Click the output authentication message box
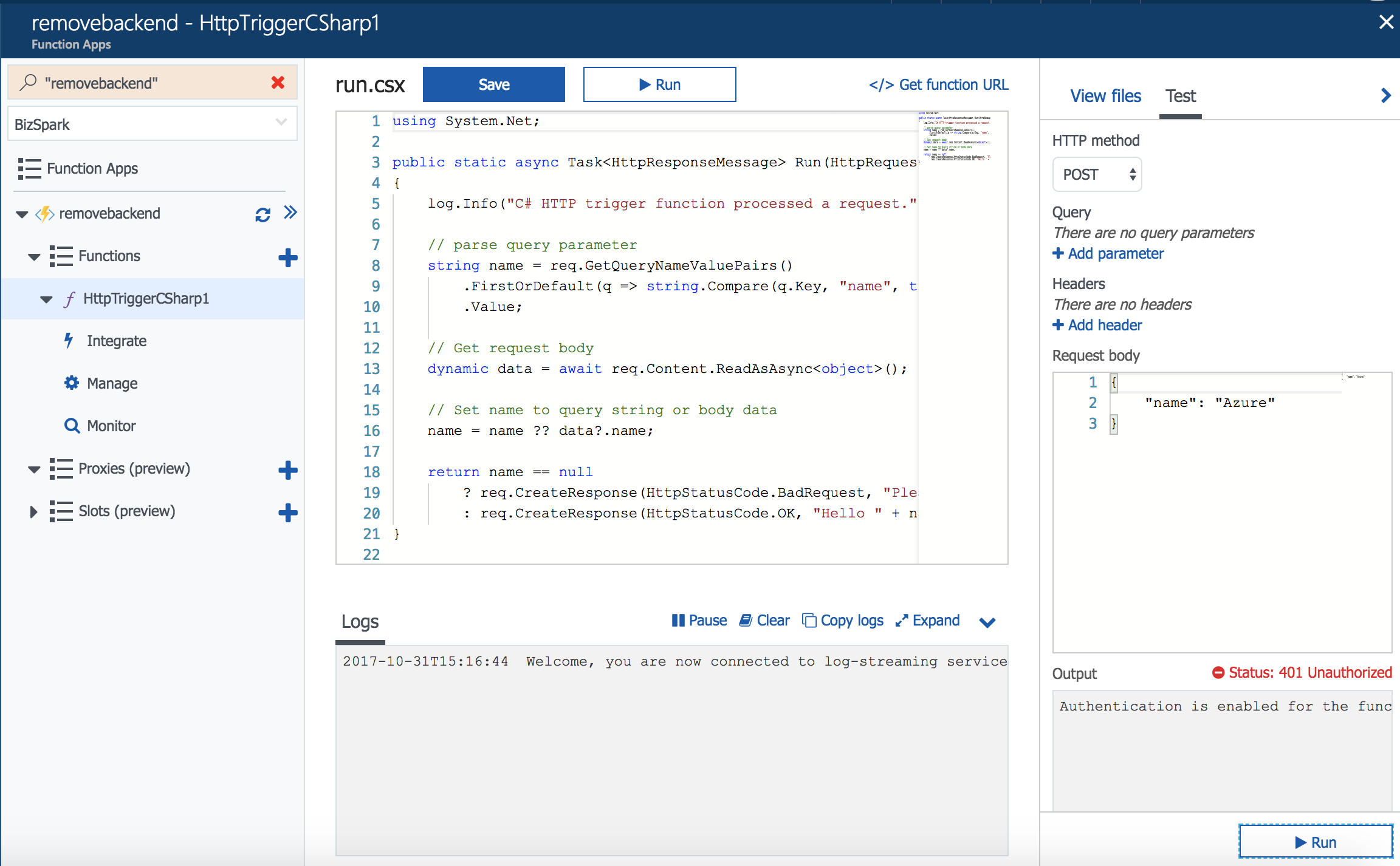This screenshot has width=1400, height=866. 1222,750
